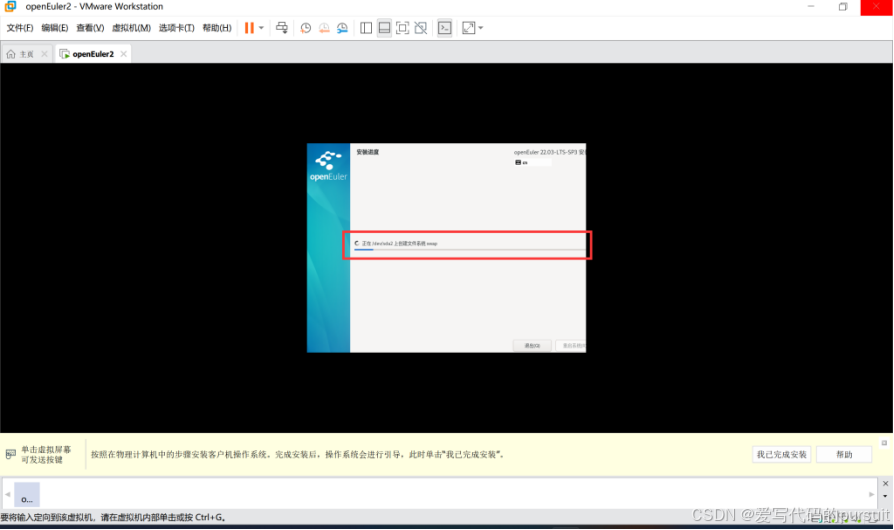Toggle the thumbnail bar icon
Screen dimensions: 894x530
(x=384, y=28)
